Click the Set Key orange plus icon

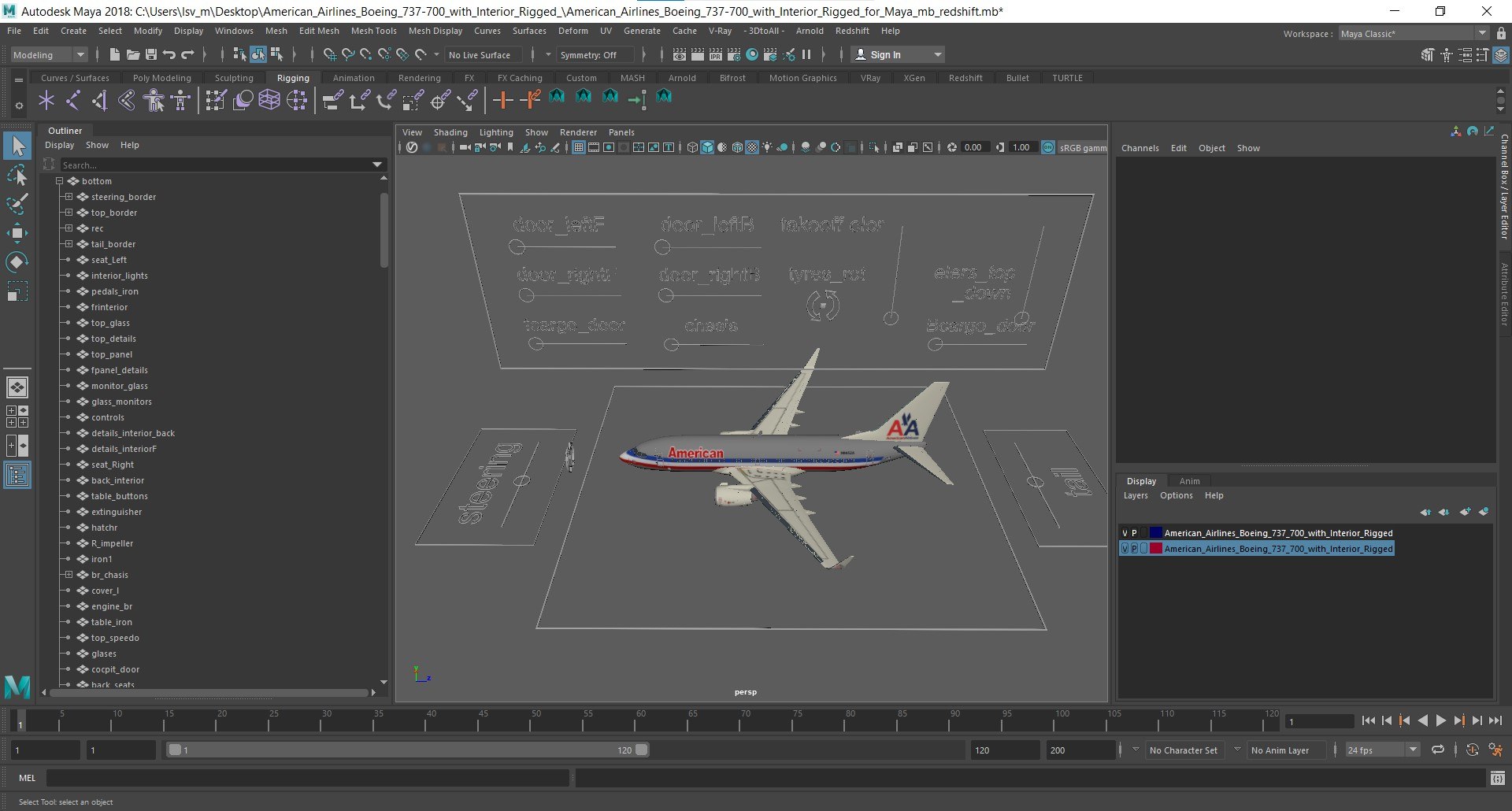point(502,100)
